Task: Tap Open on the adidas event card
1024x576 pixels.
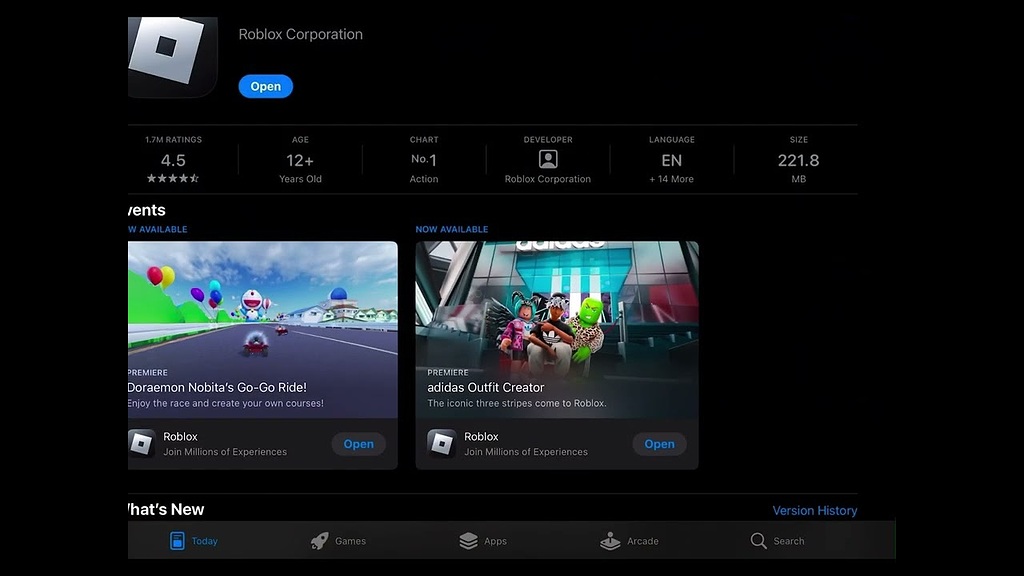Action: (659, 443)
